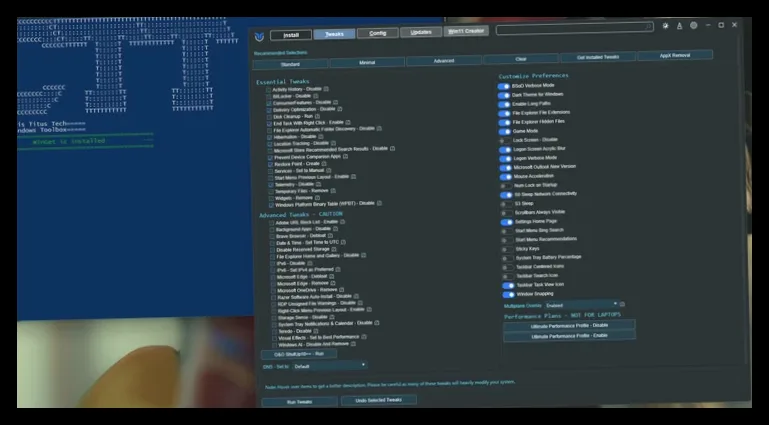Toggle Window Snapping switch

point(509,295)
